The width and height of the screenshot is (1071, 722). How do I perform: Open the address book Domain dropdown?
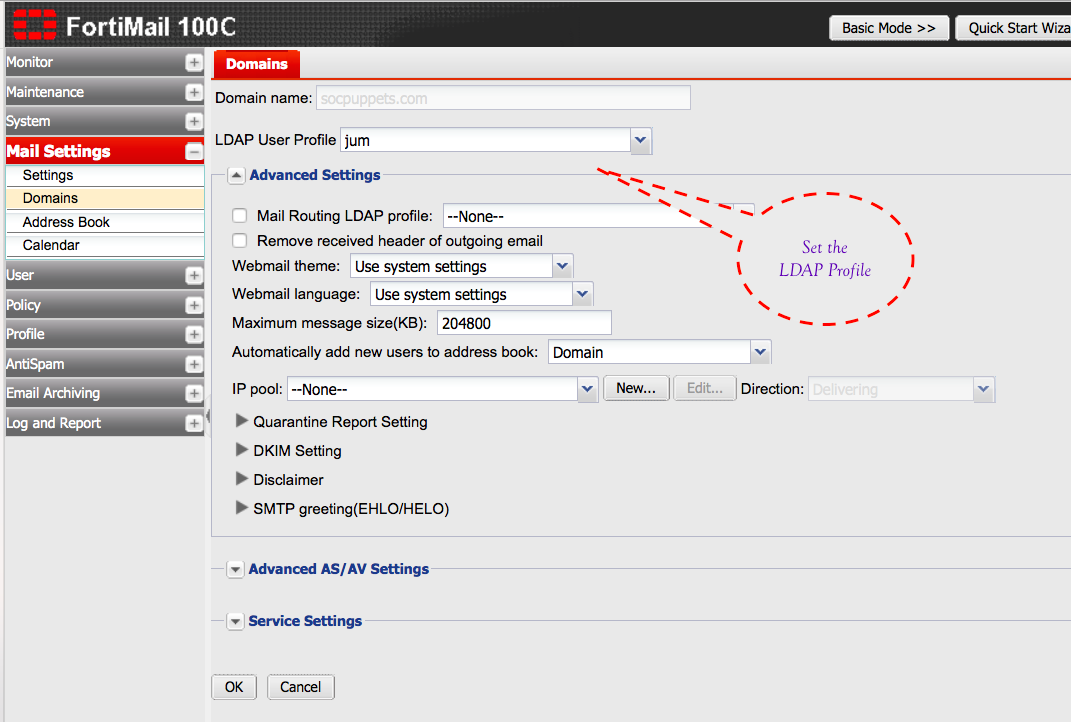click(x=760, y=352)
